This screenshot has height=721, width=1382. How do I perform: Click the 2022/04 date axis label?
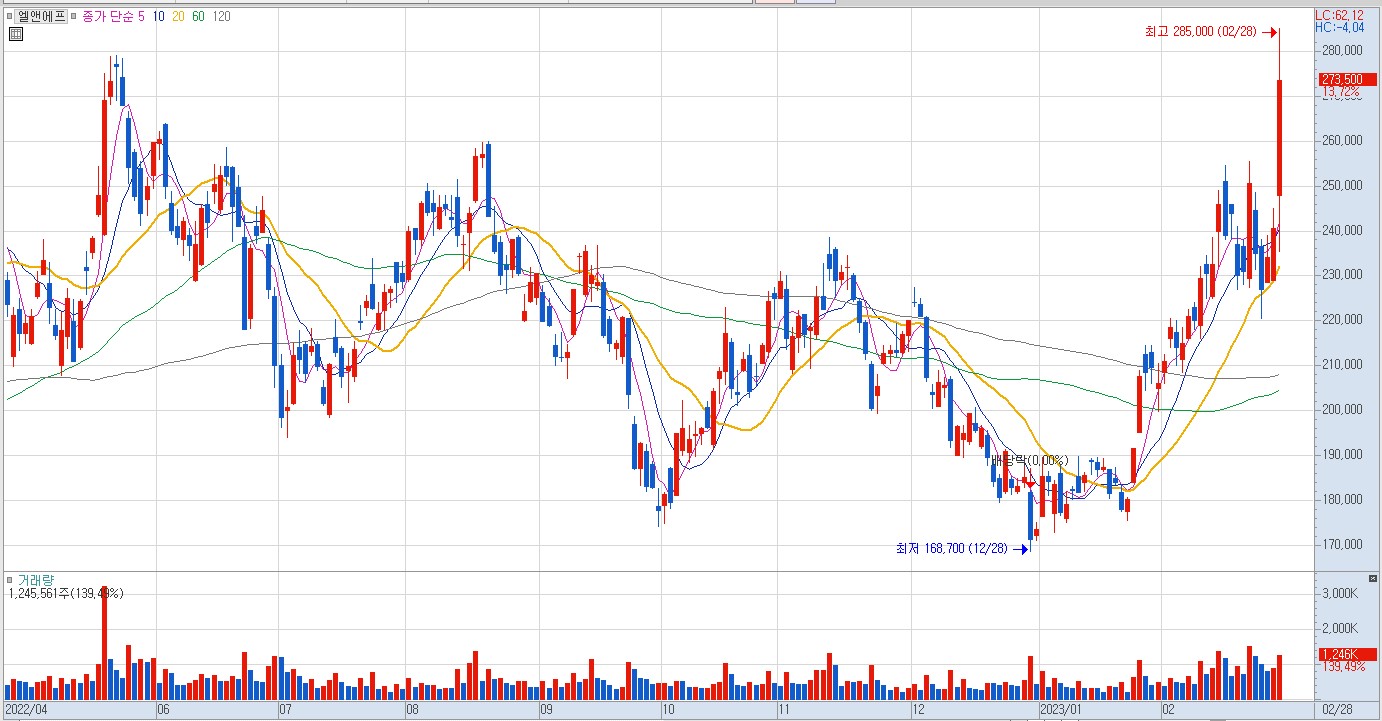[x=25, y=710]
